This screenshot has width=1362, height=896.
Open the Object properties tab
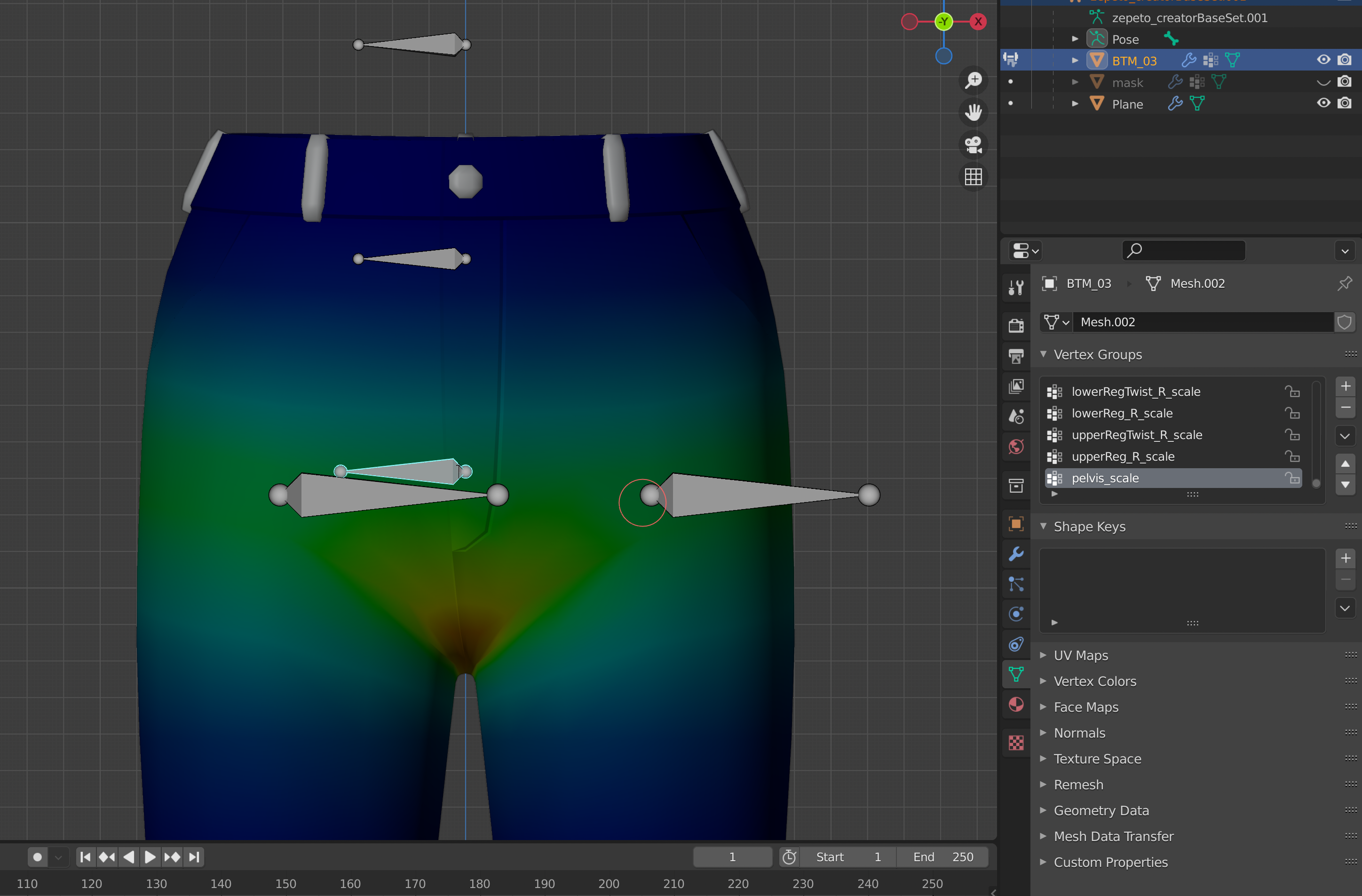[x=1016, y=524]
